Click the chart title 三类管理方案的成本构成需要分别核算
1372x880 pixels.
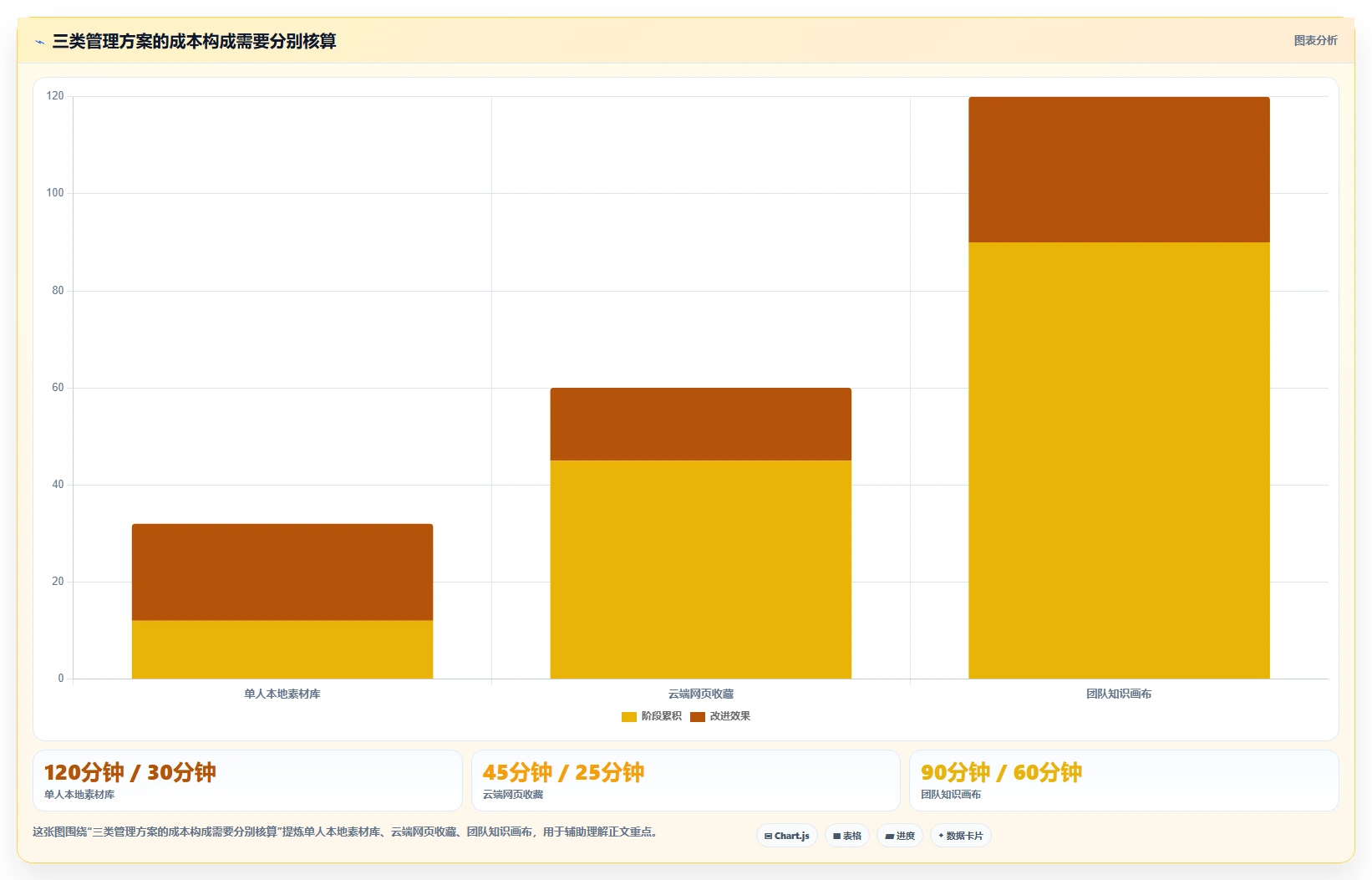click(x=194, y=41)
